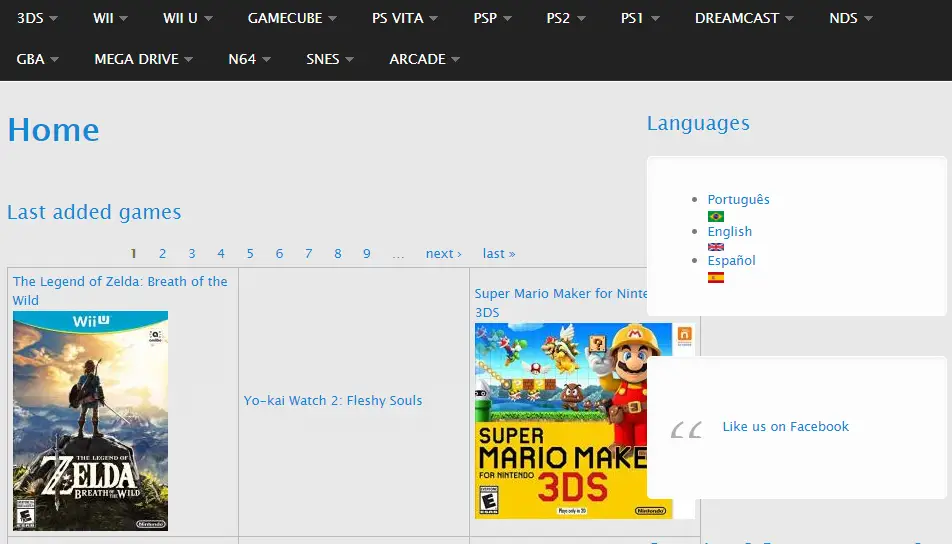952x544 pixels.
Task: Go to the next page of games
Action: 444,254
